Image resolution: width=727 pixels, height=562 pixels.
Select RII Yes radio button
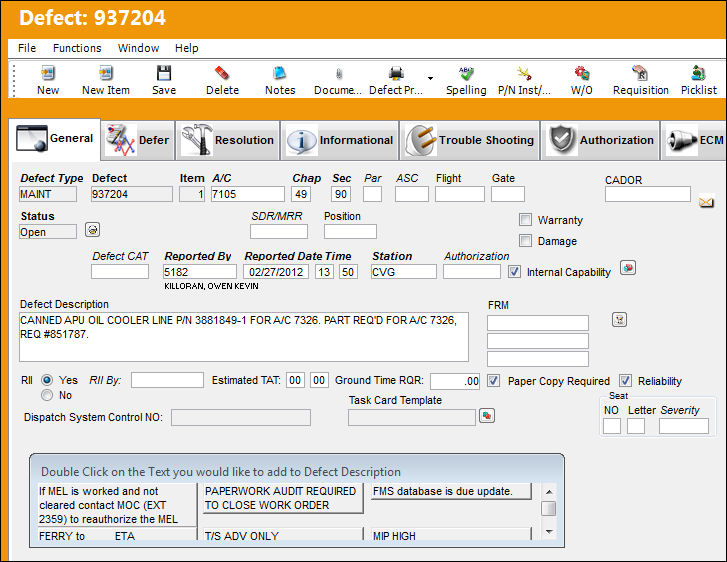[x=47, y=380]
